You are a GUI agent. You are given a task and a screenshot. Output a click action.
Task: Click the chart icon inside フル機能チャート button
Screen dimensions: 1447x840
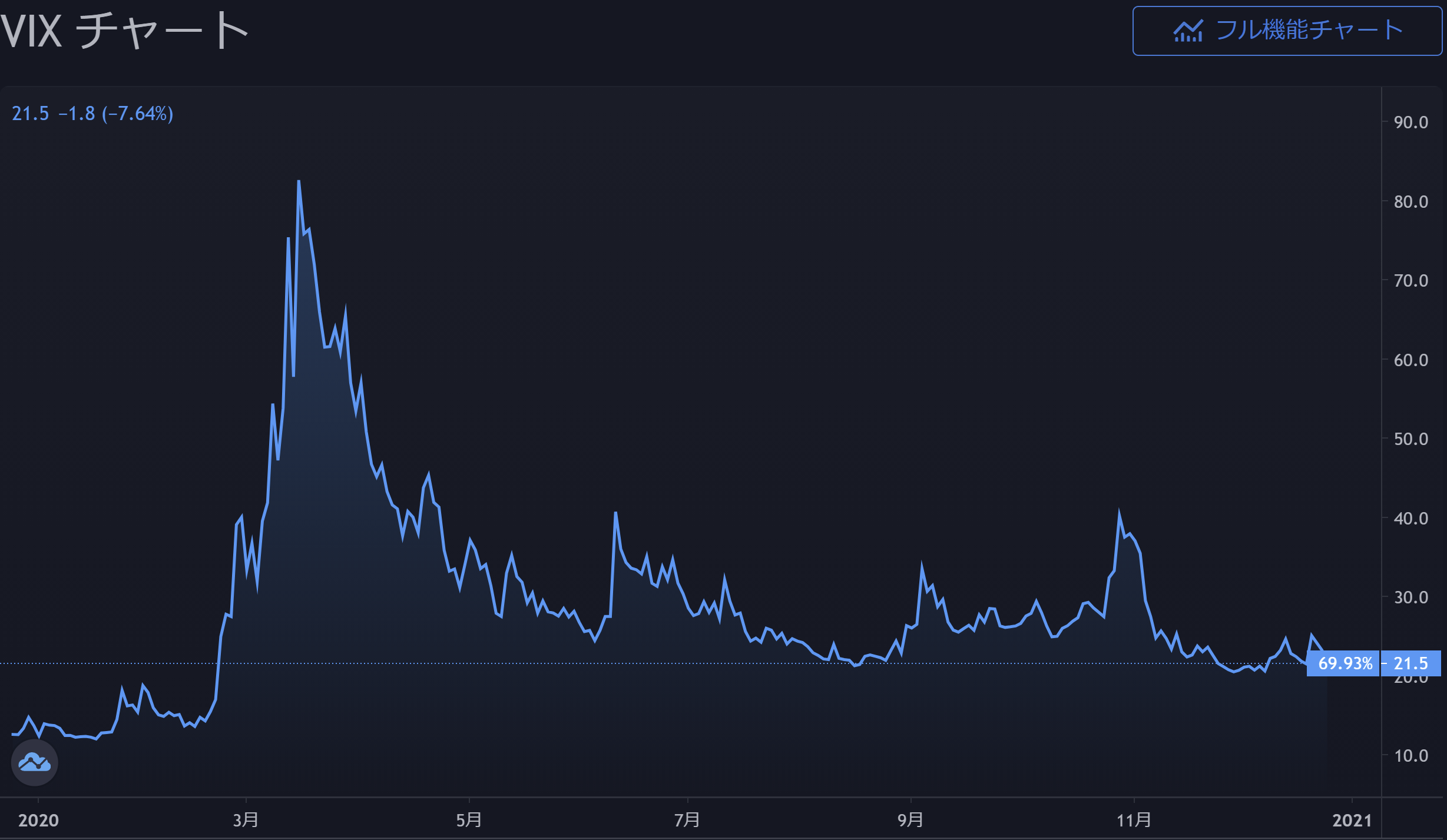tap(1188, 31)
